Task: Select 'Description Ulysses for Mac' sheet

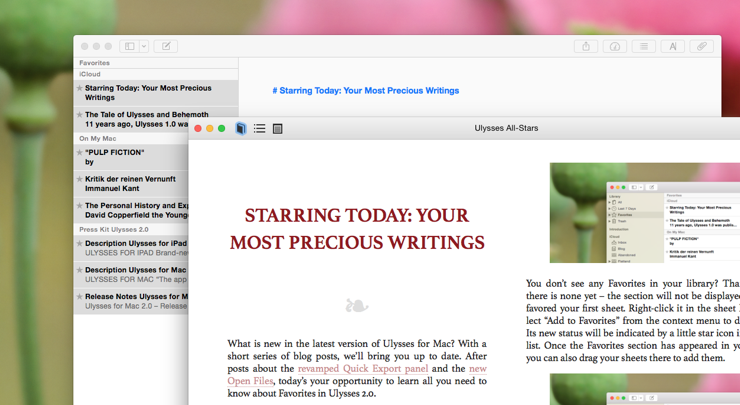Action: [131, 274]
